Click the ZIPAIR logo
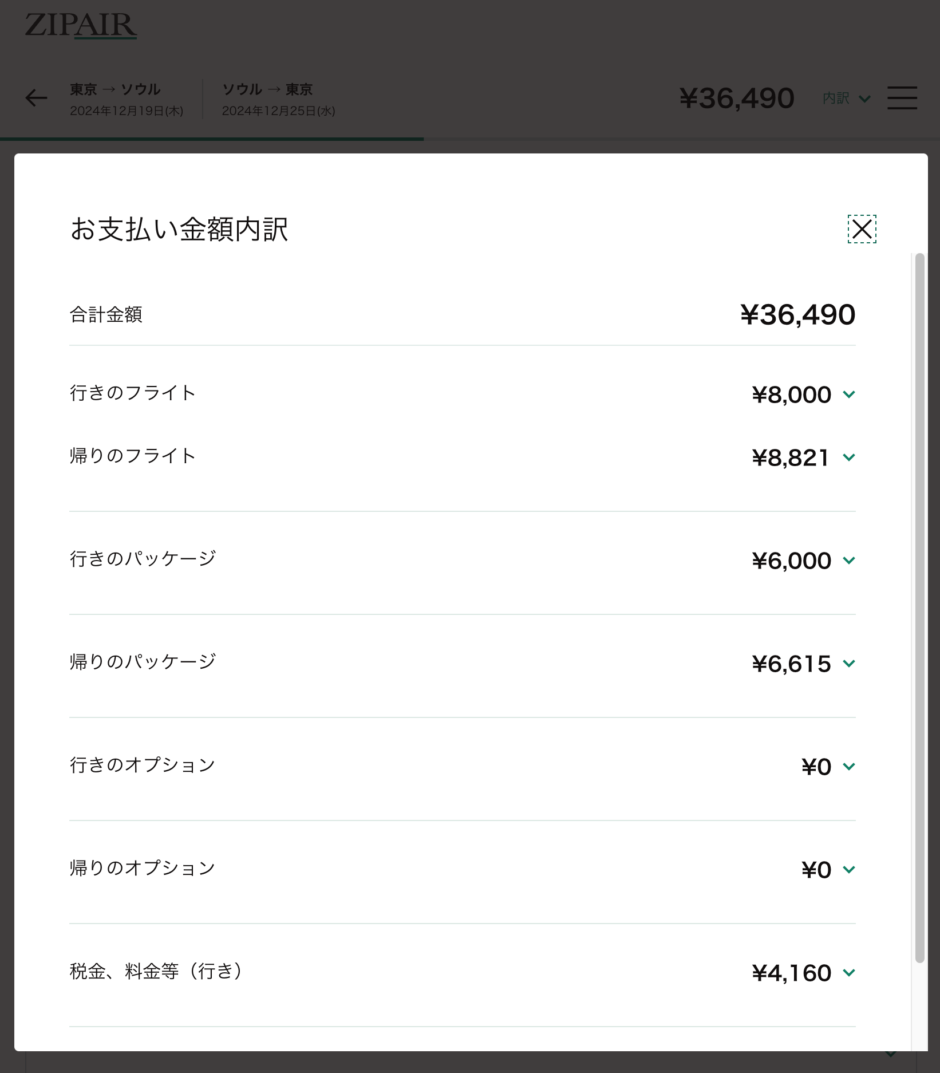Viewport: 940px width, 1073px height. pos(81,25)
